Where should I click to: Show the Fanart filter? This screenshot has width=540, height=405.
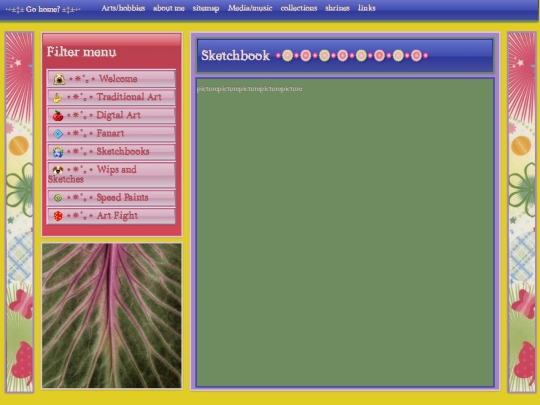pyautogui.click(x=111, y=133)
